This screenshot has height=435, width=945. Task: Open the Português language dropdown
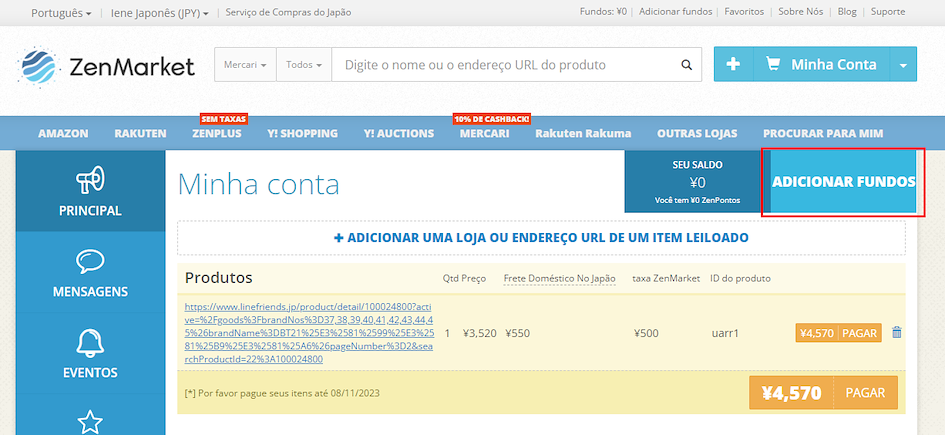click(61, 12)
